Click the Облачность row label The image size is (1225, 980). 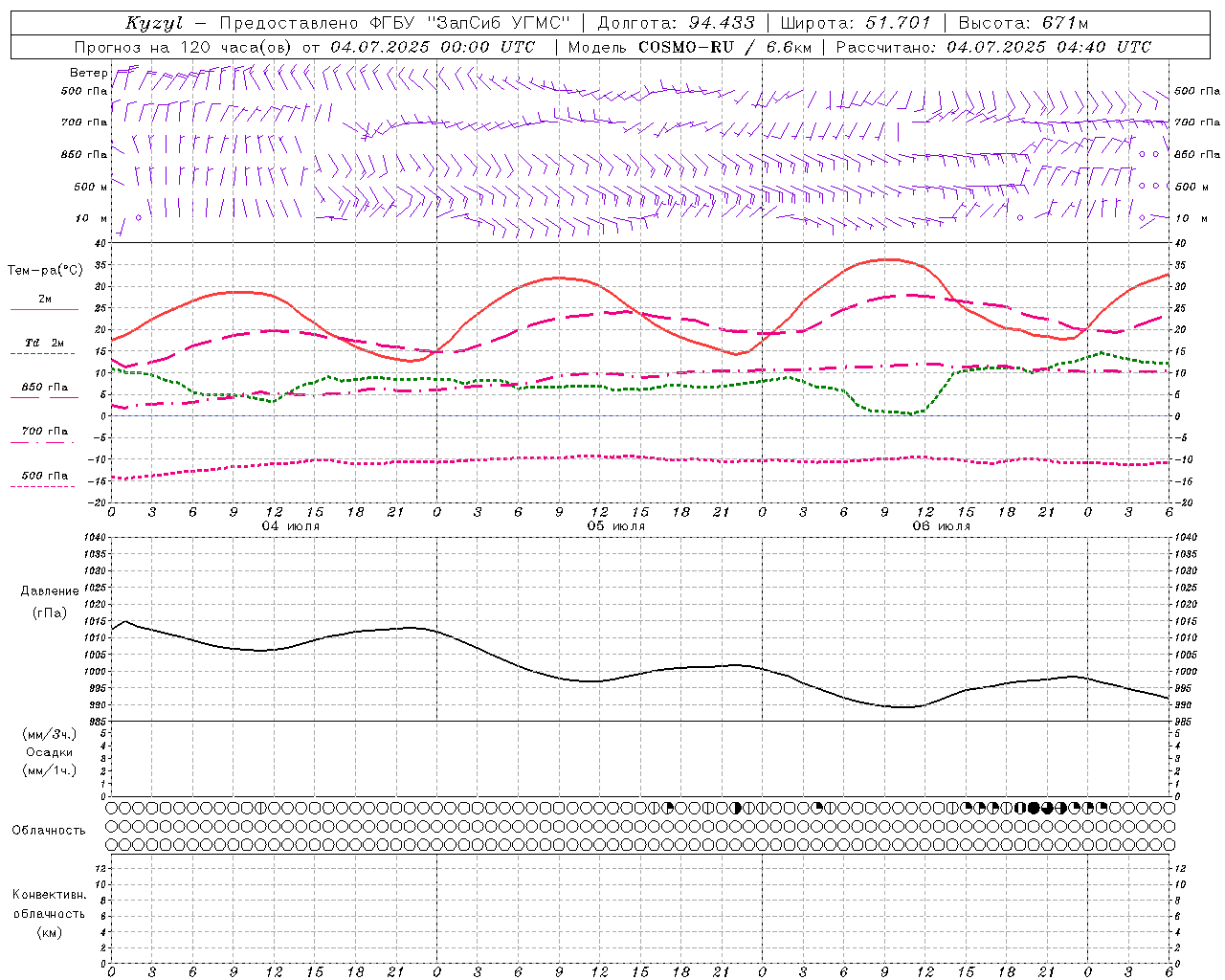click(x=49, y=831)
